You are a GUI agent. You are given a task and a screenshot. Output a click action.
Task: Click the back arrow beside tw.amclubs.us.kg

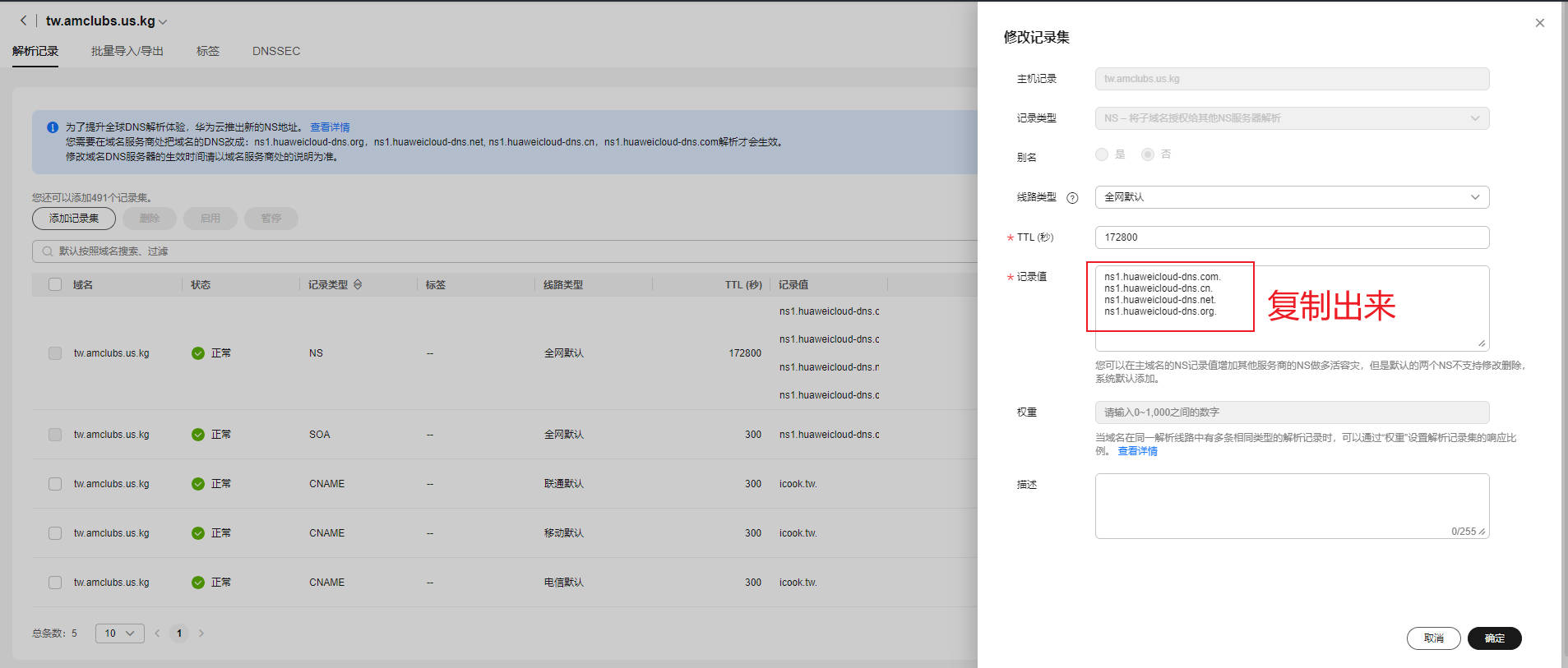pos(23,21)
